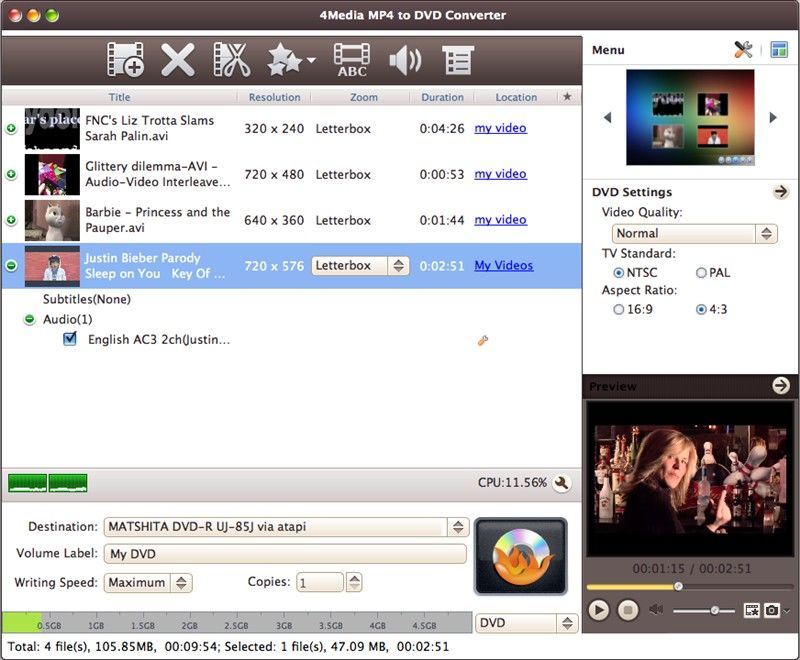Select 4:3 aspect ratio
Image resolution: width=800 pixels, height=660 pixels.
tap(701, 310)
